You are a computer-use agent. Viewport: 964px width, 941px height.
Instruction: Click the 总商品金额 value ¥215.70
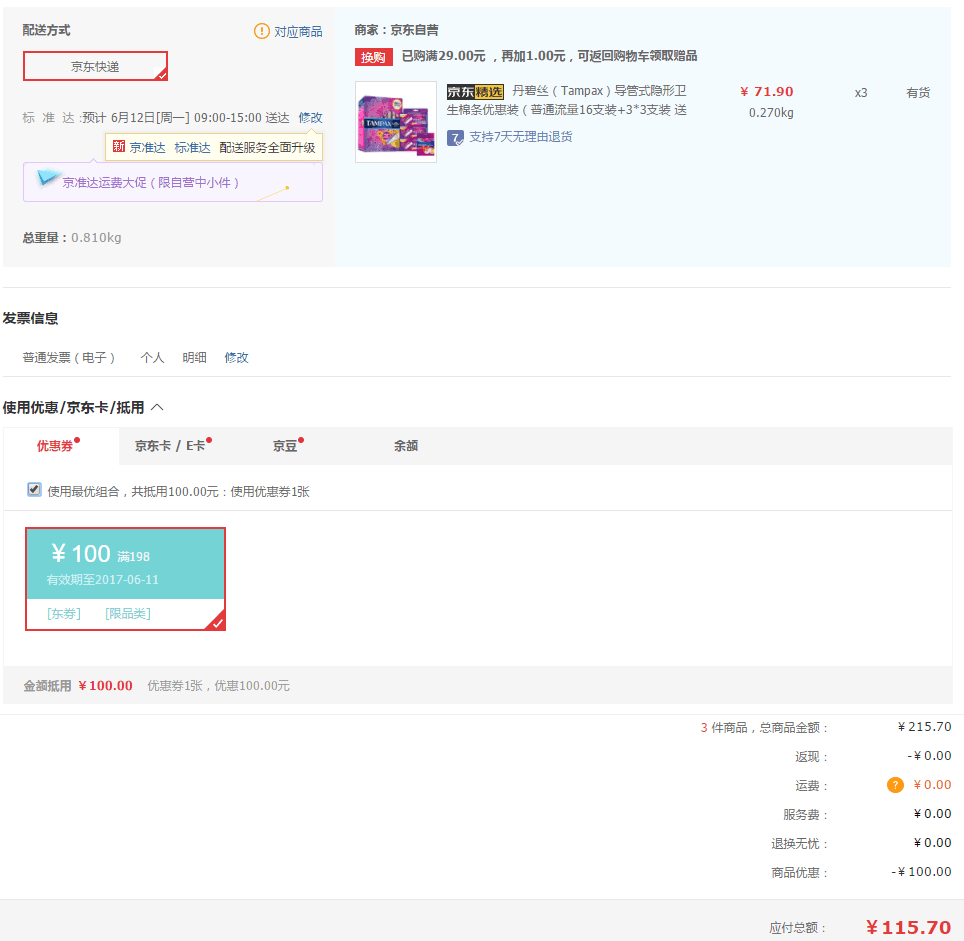924,726
